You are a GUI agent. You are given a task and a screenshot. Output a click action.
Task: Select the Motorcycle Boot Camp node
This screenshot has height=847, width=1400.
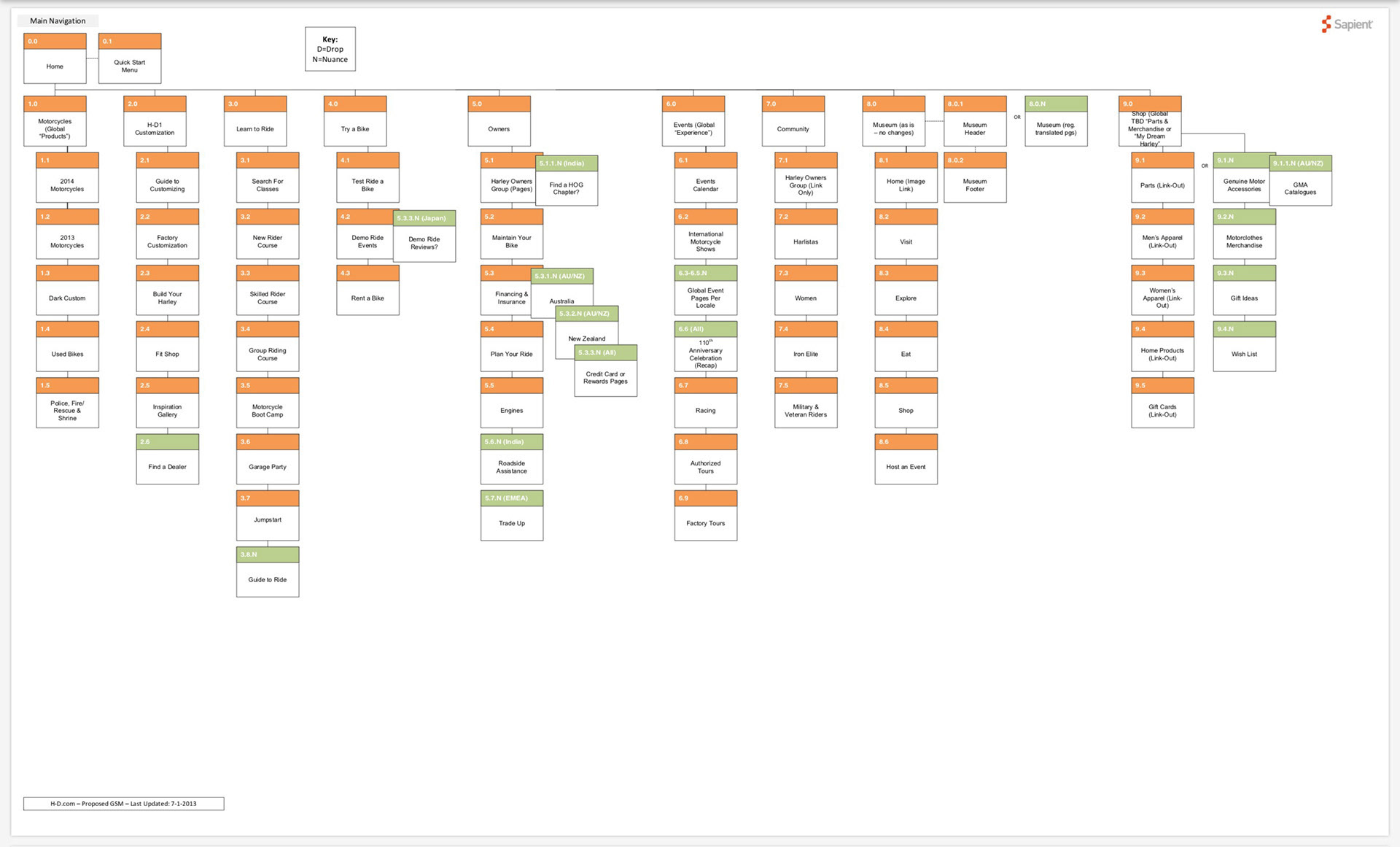click(268, 403)
